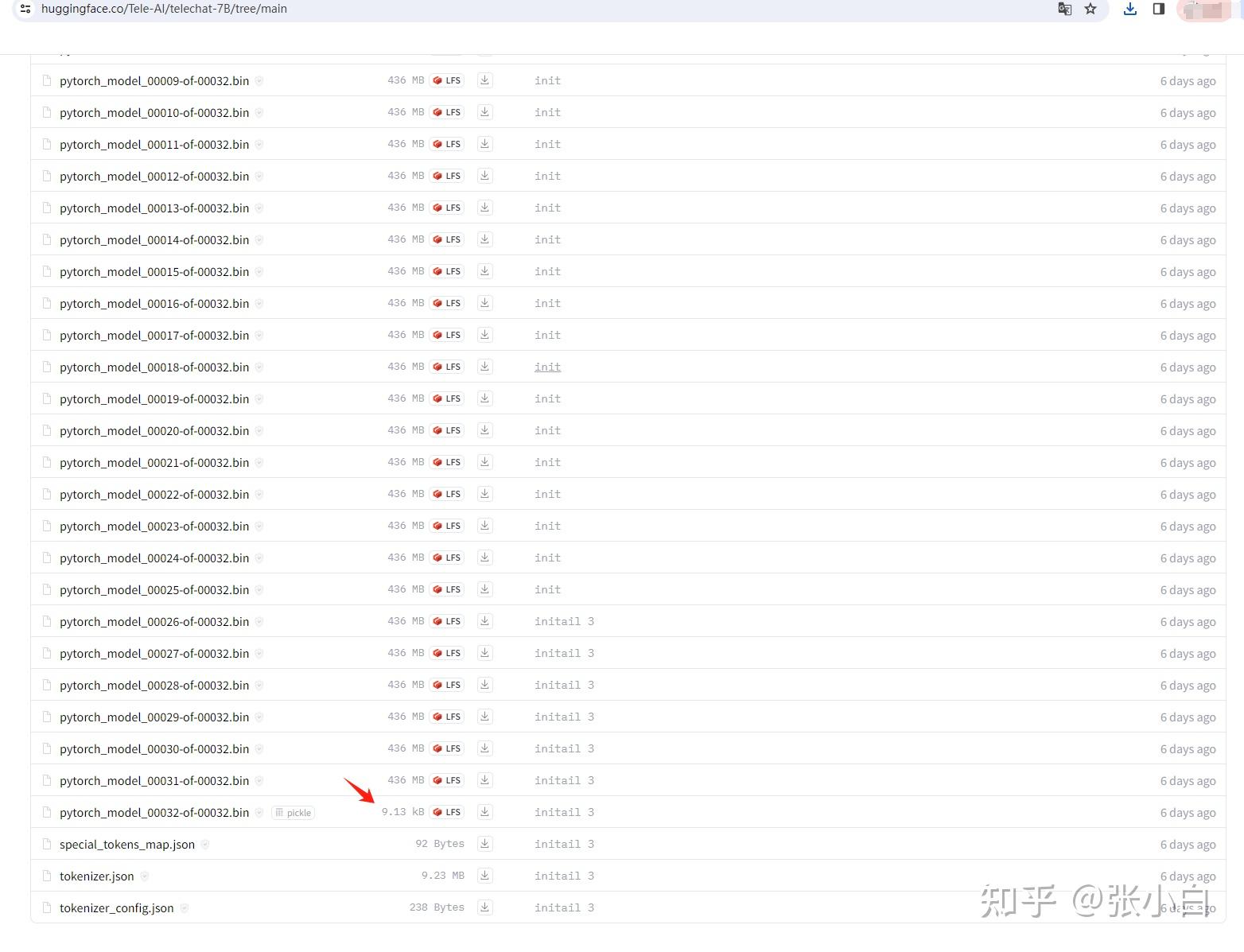Download pytorch_model_00009-of-00032.bin via download icon

coord(484,80)
